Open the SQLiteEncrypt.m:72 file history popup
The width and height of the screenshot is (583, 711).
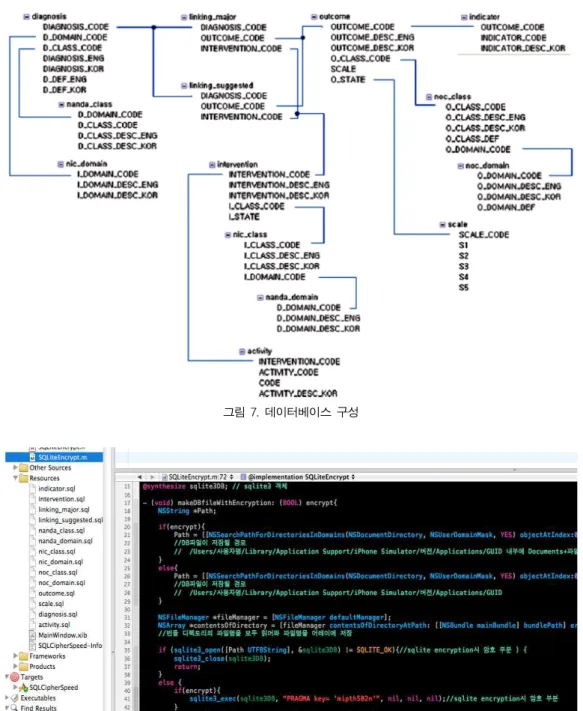pos(198,477)
